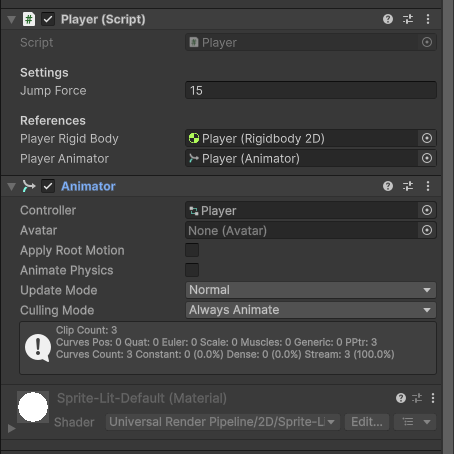Click the Apply Root Motion label

click(x=72, y=251)
